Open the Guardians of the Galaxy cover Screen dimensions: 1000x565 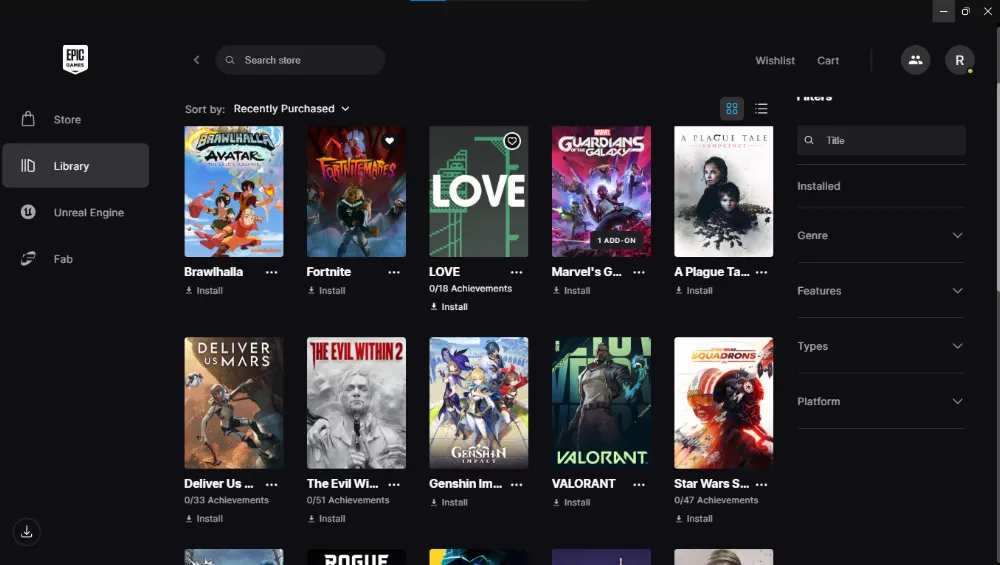[601, 191]
